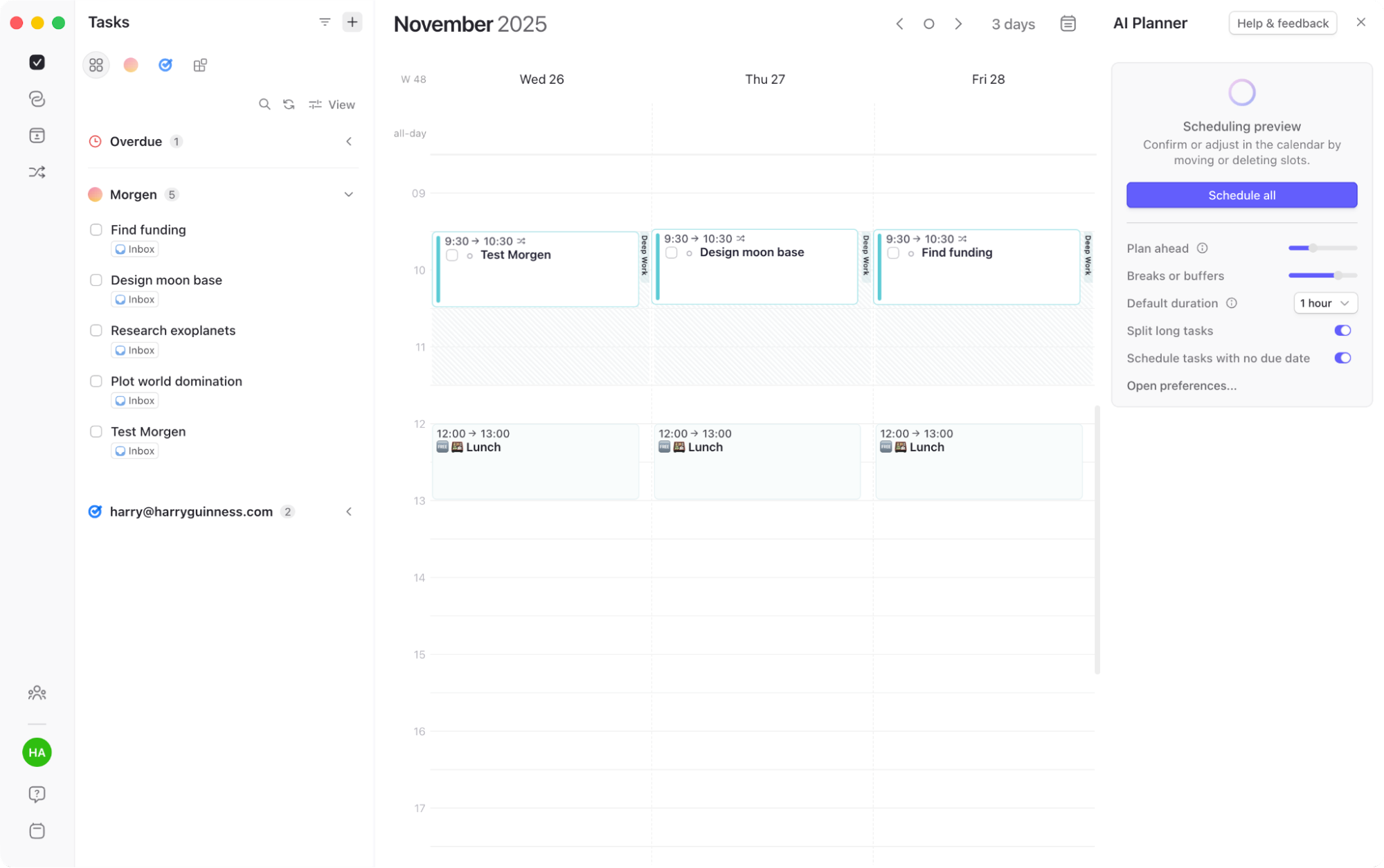1384x868 pixels.
Task: Click the filter icon beside the plus button
Action: (x=325, y=21)
